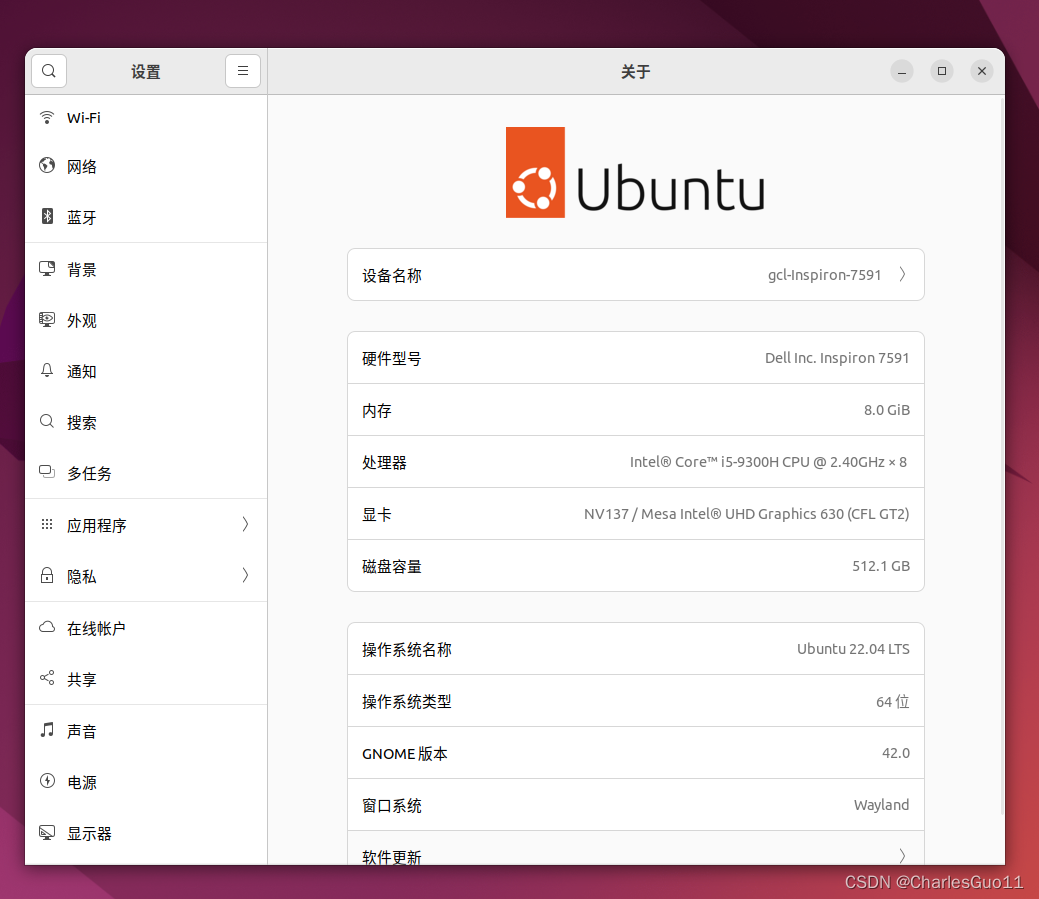Click the display icon beside 显示器
This screenshot has width=1039, height=899.
tap(46, 832)
